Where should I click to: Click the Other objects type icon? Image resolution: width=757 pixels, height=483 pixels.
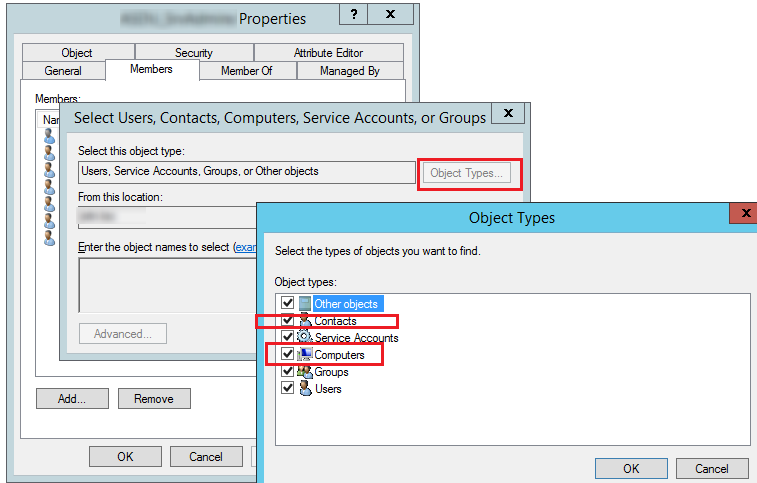(305, 303)
